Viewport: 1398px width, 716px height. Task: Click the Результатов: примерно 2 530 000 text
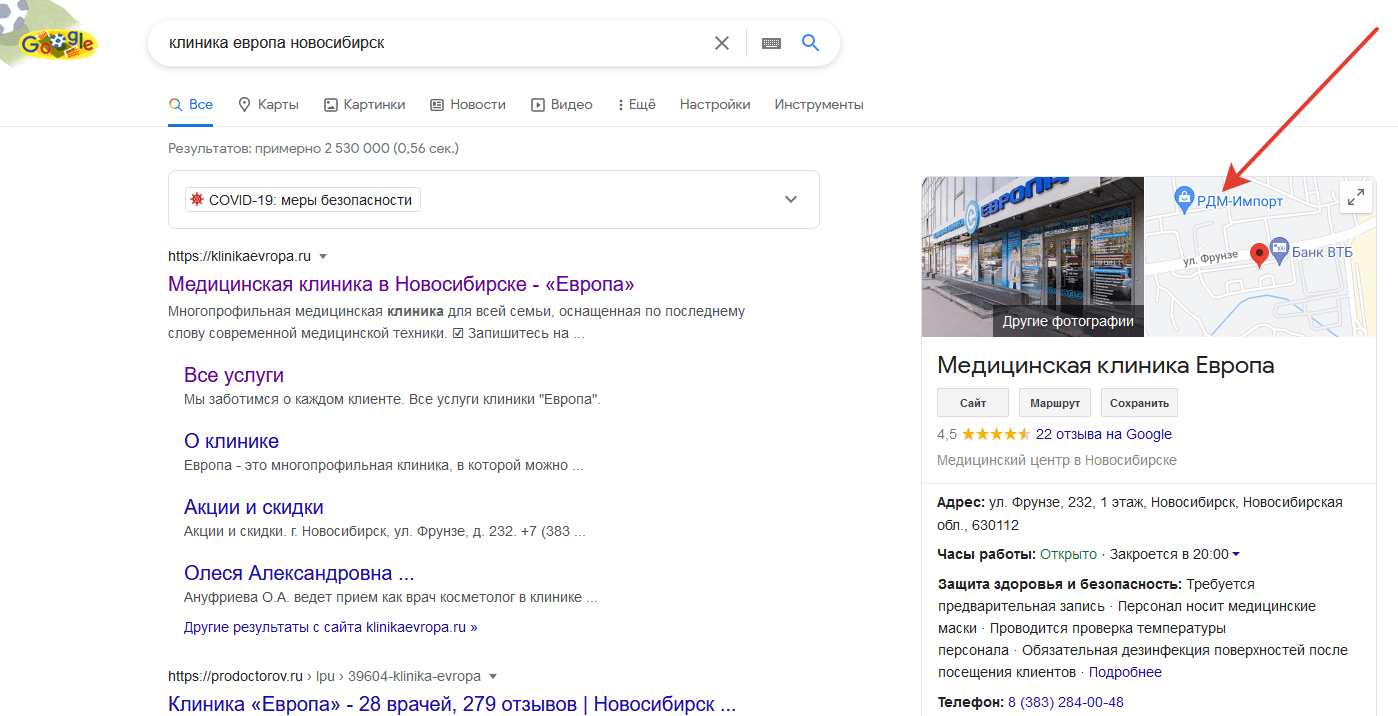(x=313, y=148)
